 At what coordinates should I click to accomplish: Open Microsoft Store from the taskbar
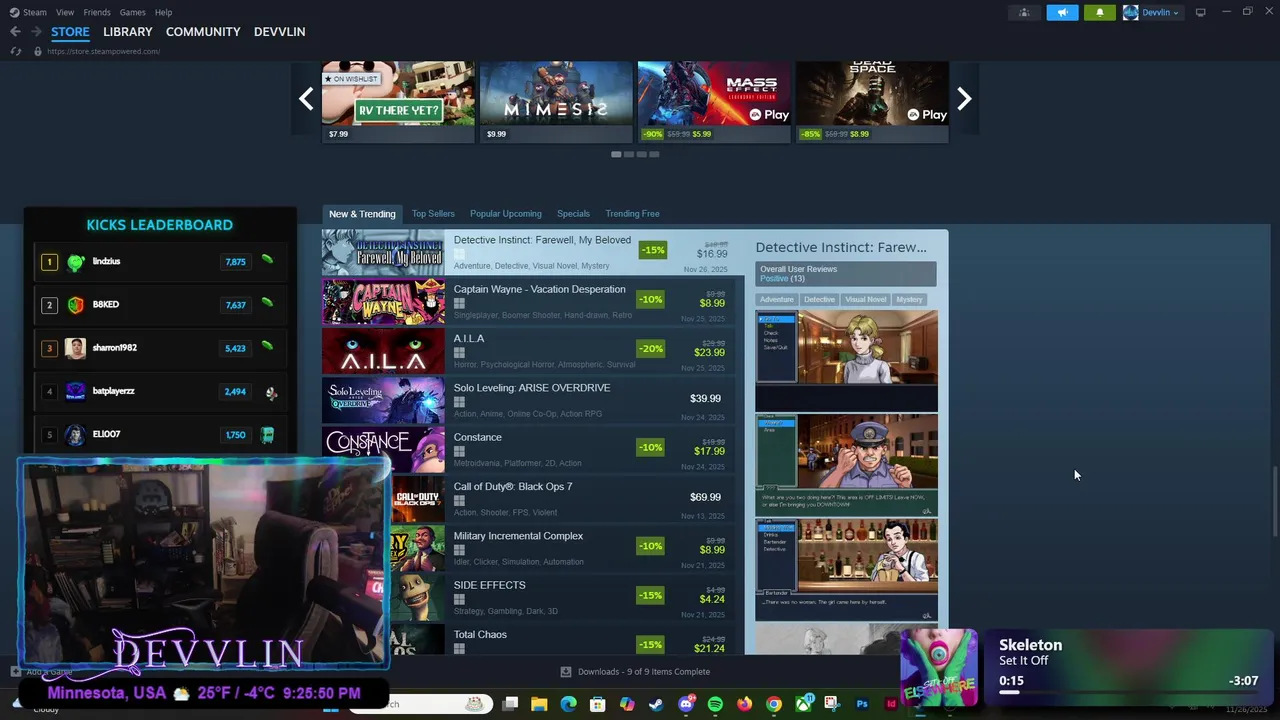[x=597, y=704]
